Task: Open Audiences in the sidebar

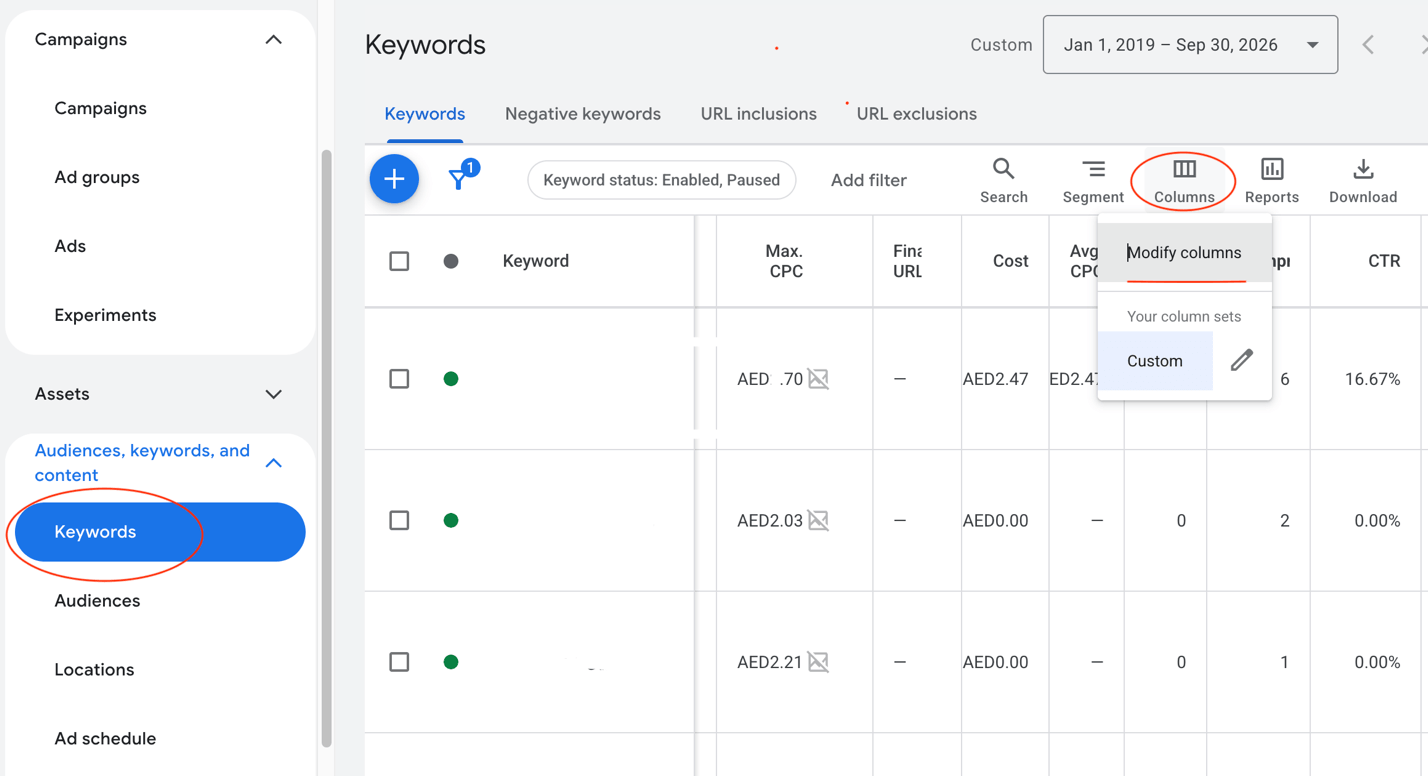Action: pyautogui.click(x=97, y=601)
